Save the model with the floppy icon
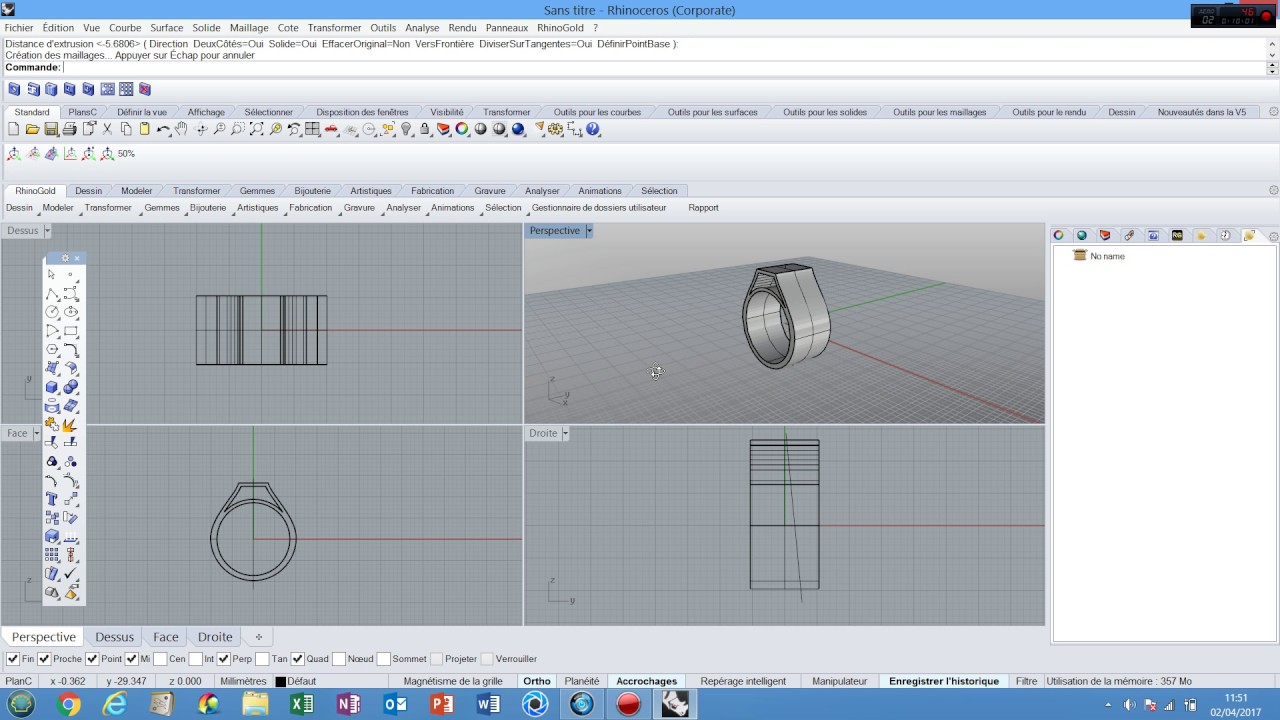The image size is (1280, 720). [51, 129]
